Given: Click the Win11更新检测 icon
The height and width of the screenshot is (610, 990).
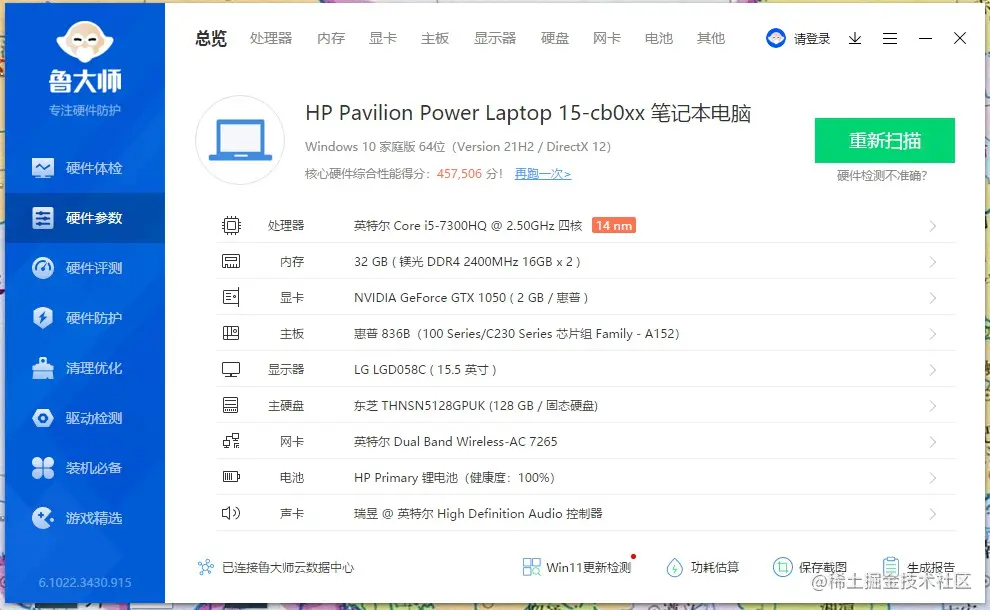Looking at the screenshot, I should coord(532,567).
